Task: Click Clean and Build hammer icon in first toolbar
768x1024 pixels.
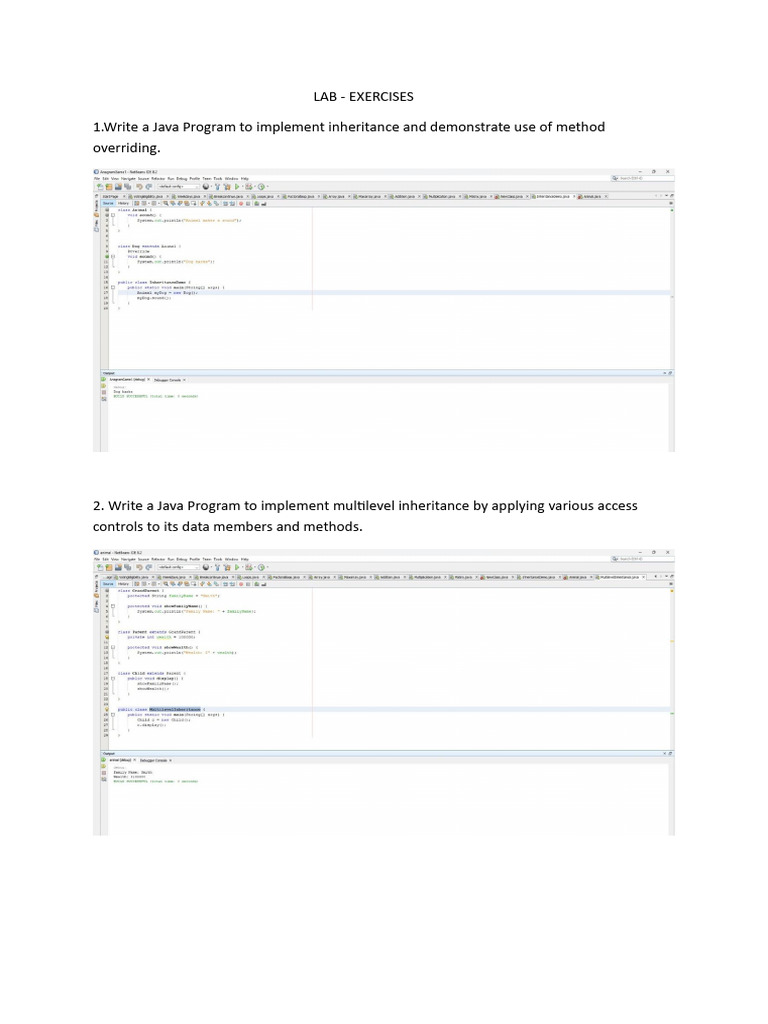Action: [x=227, y=186]
